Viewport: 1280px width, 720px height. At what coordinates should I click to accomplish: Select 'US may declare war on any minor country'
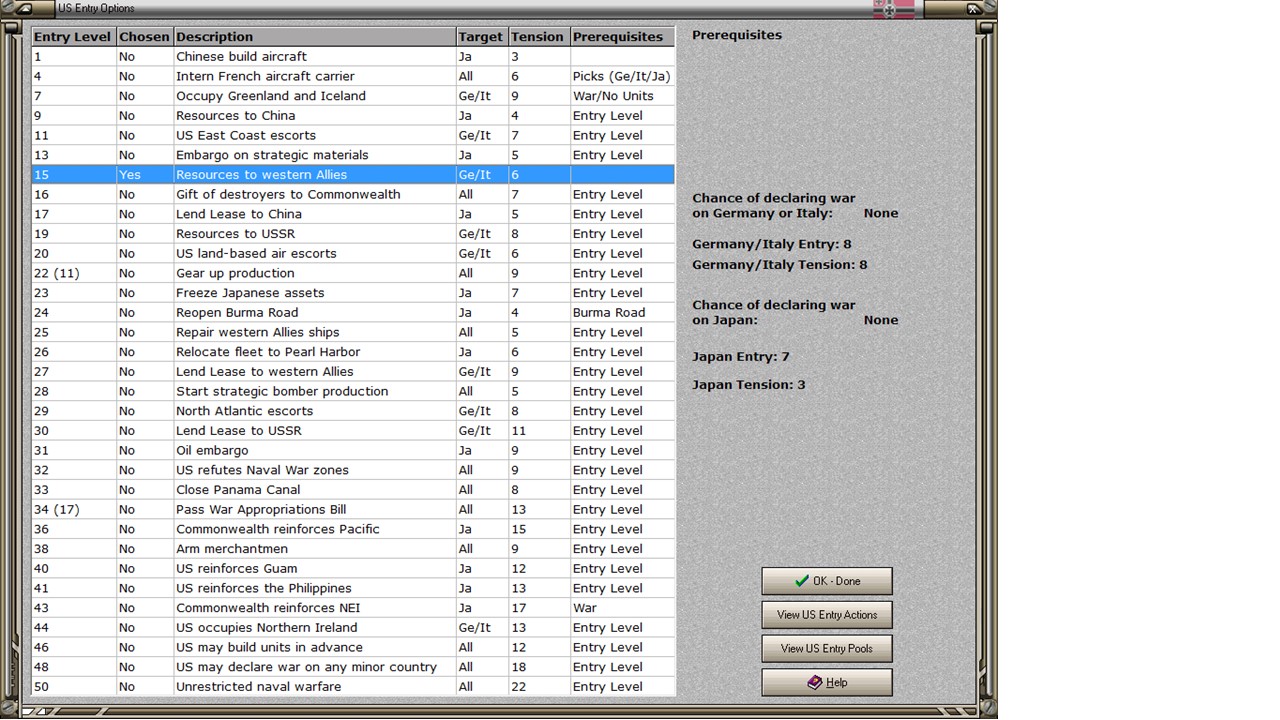[353, 667]
